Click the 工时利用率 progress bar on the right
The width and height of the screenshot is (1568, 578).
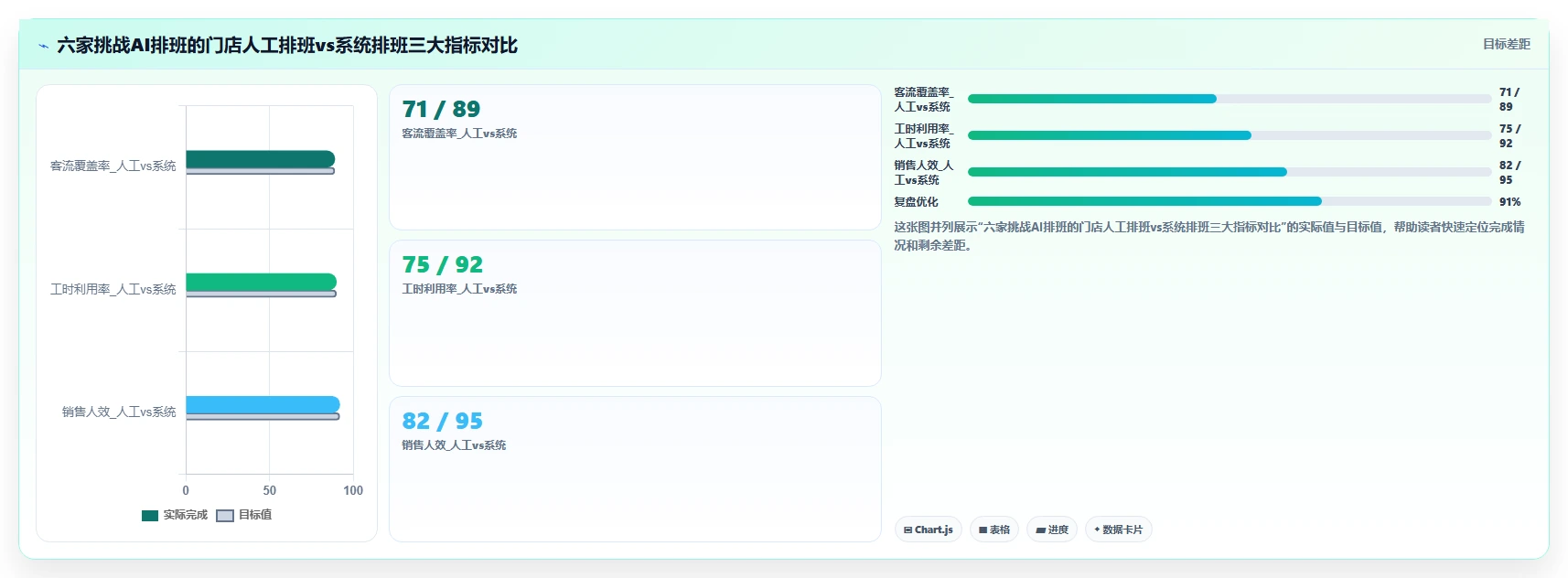click(x=1230, y=135)
